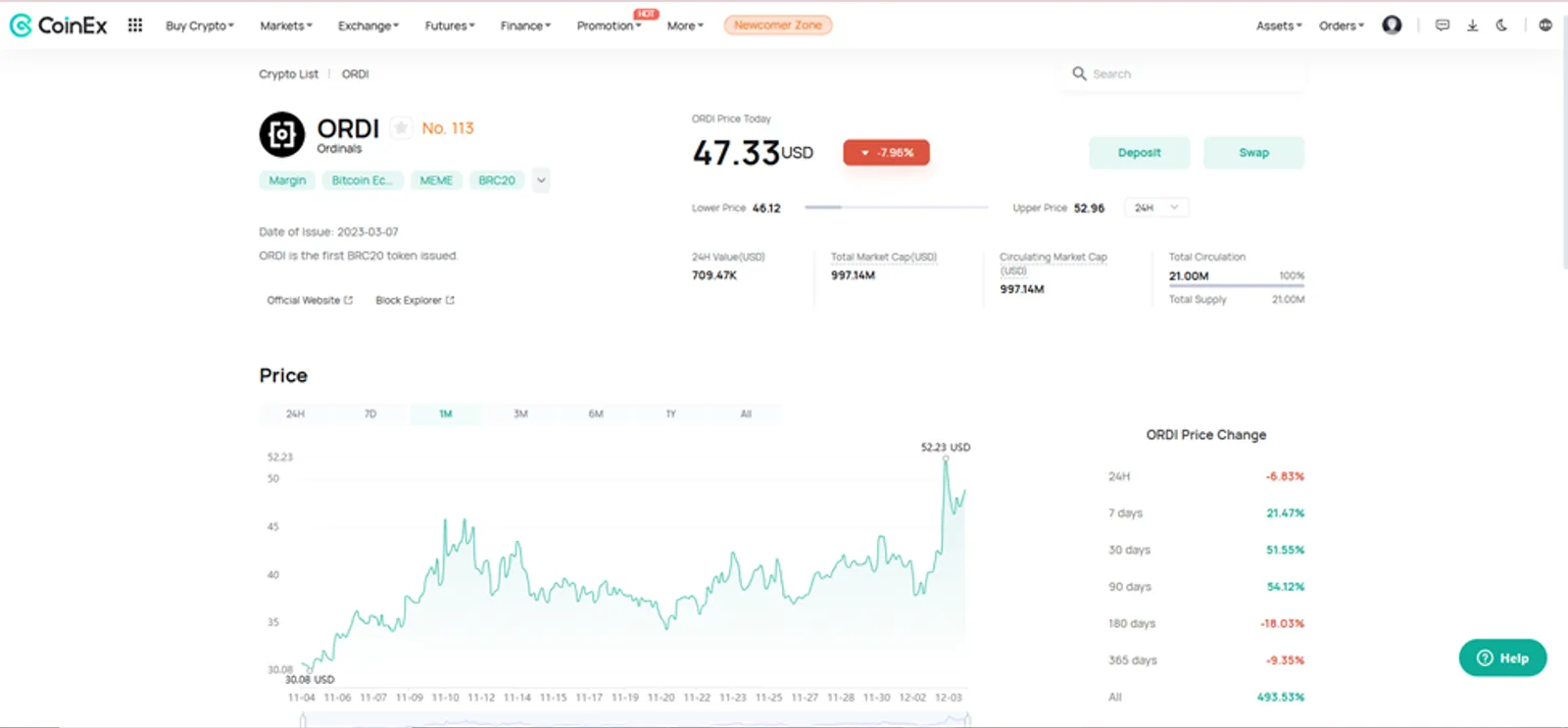Click the 365 days -9.35% value
The height and width of the screenshot is (728, 1568).
(1285, 661)
